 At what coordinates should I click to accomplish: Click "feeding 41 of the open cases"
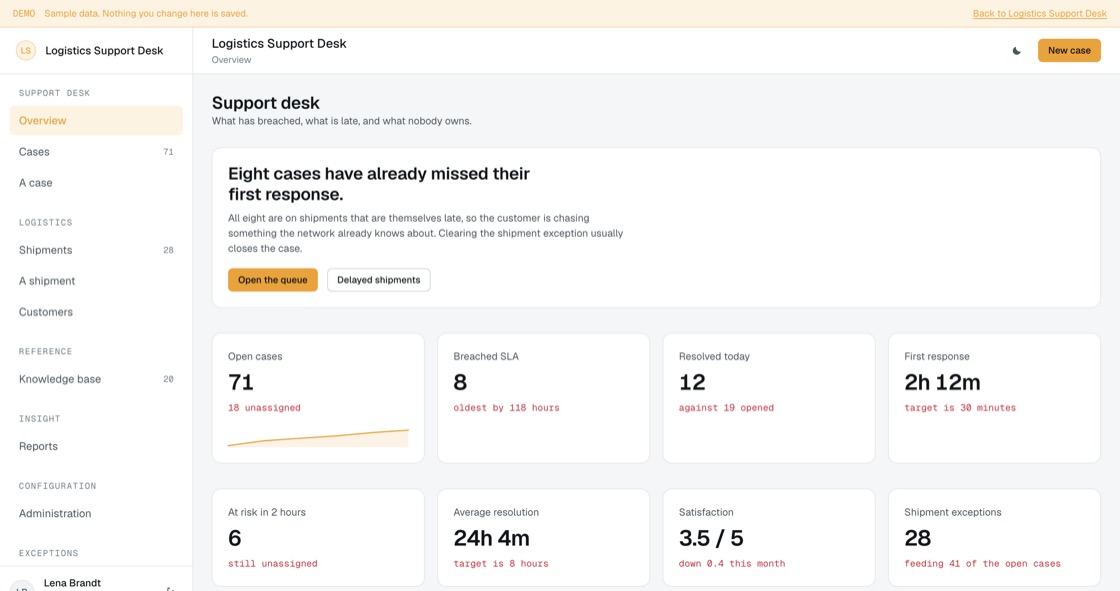983,564
